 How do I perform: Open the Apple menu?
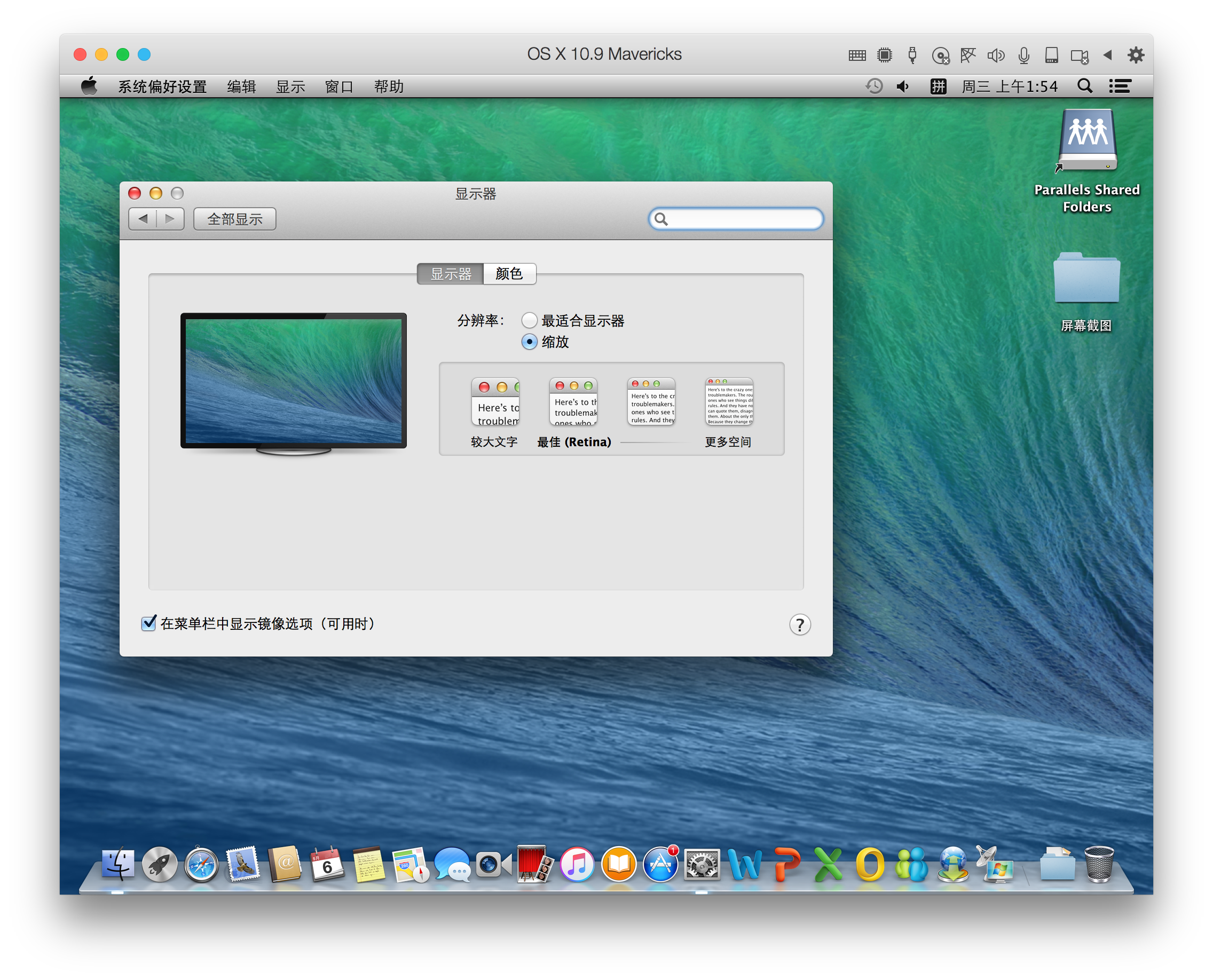point(89,86)
